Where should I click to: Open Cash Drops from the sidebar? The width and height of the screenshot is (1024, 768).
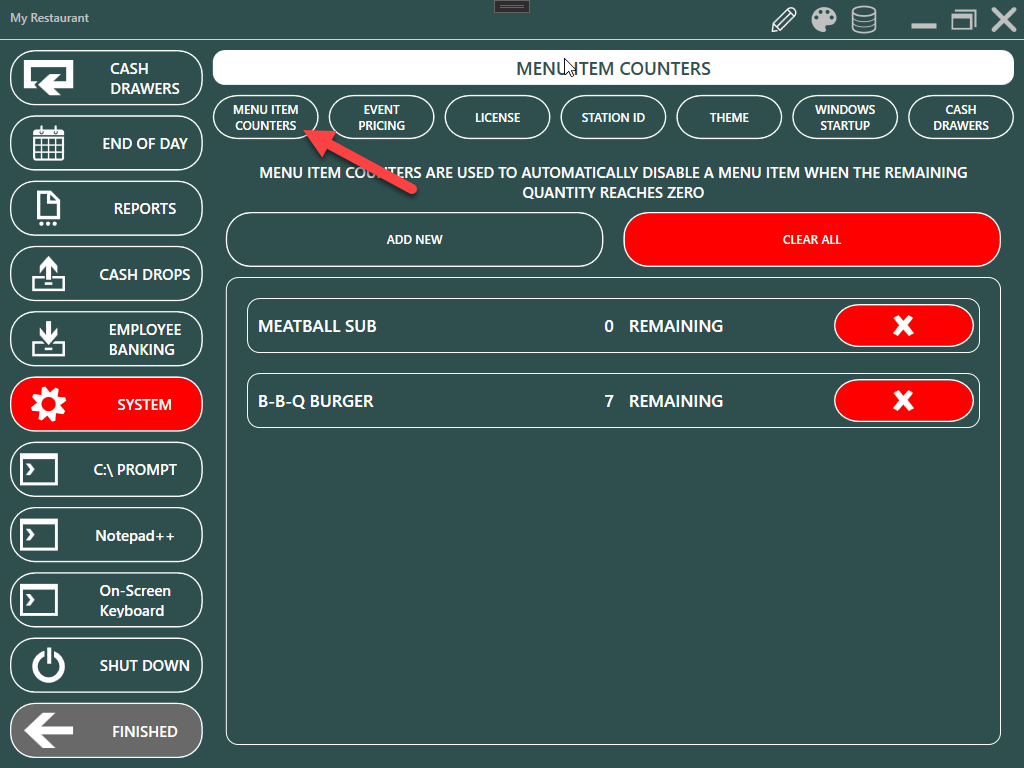(106, 274)
